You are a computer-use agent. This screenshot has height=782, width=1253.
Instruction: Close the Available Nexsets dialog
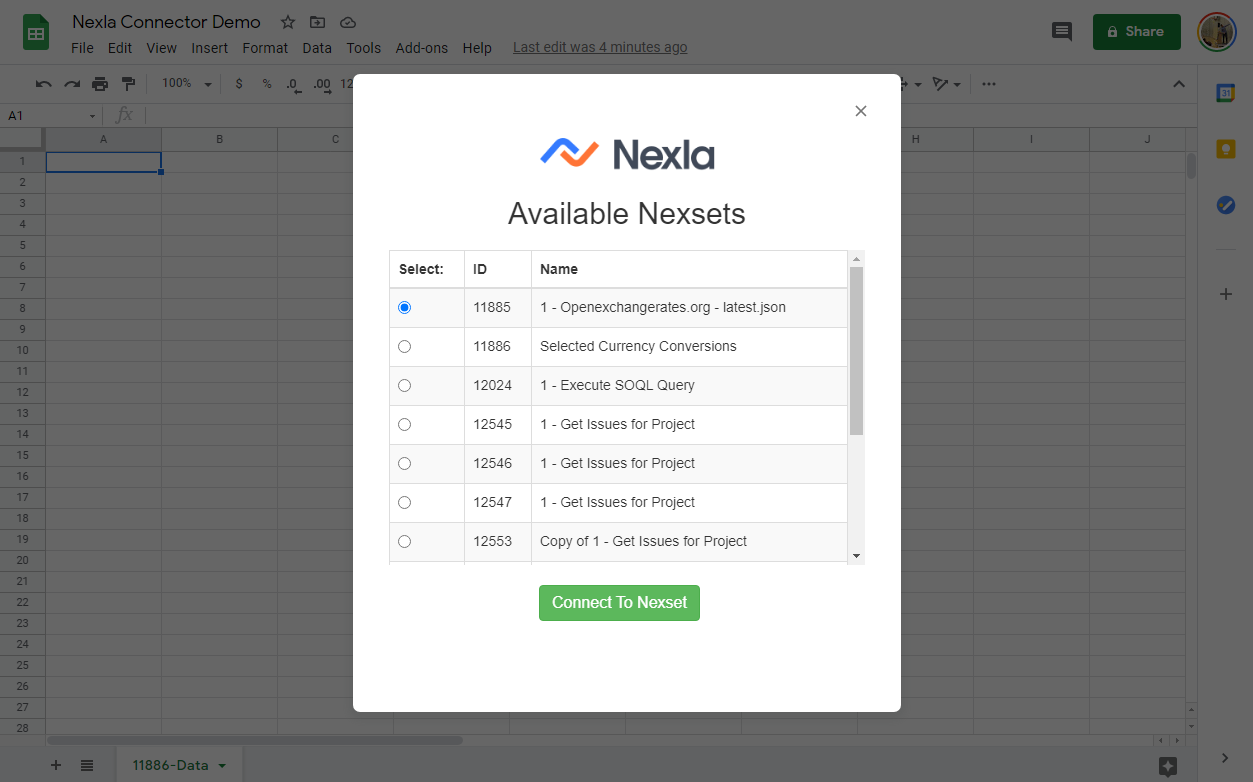861,111
